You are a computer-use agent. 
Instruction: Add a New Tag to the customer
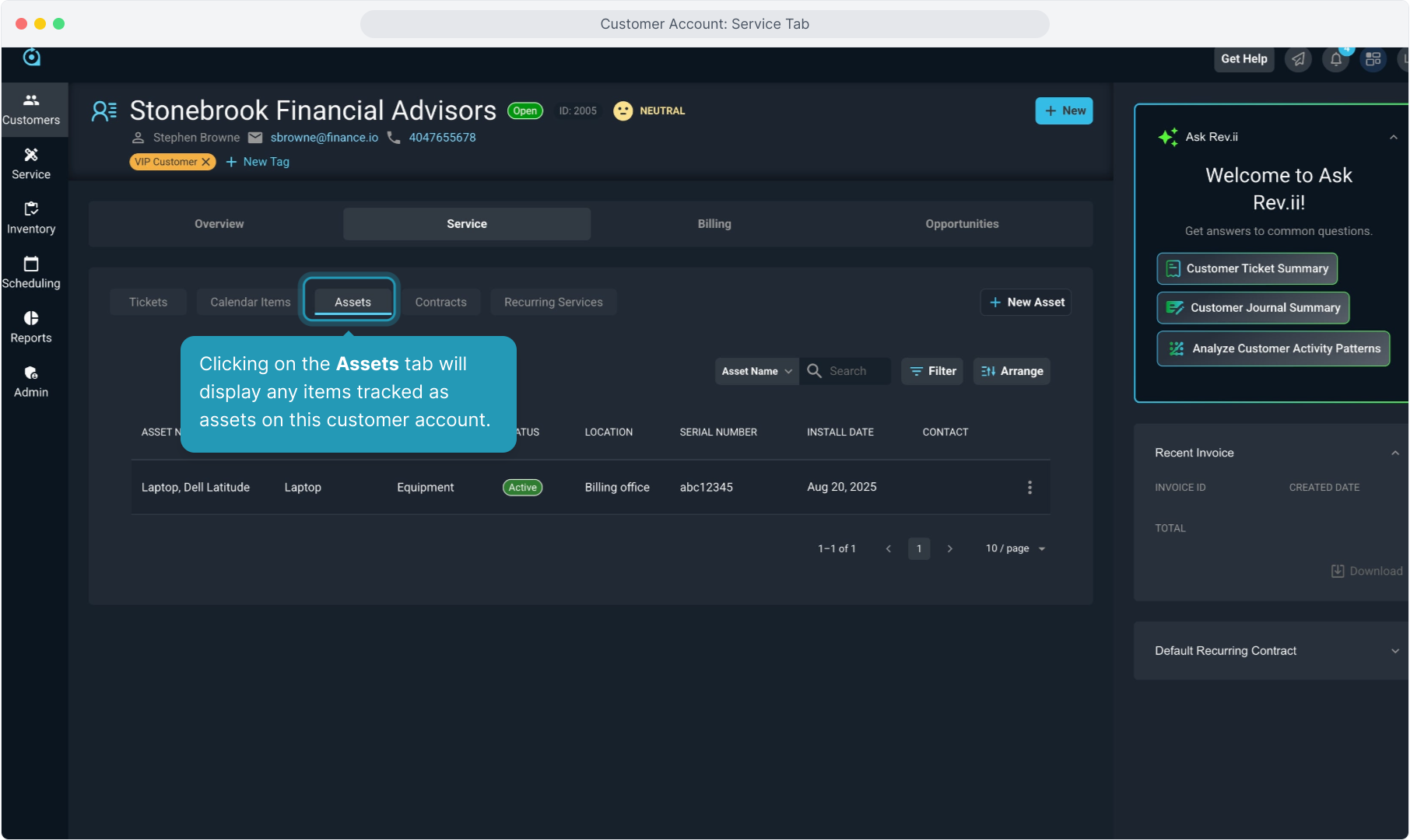click(x=258, y=162)
